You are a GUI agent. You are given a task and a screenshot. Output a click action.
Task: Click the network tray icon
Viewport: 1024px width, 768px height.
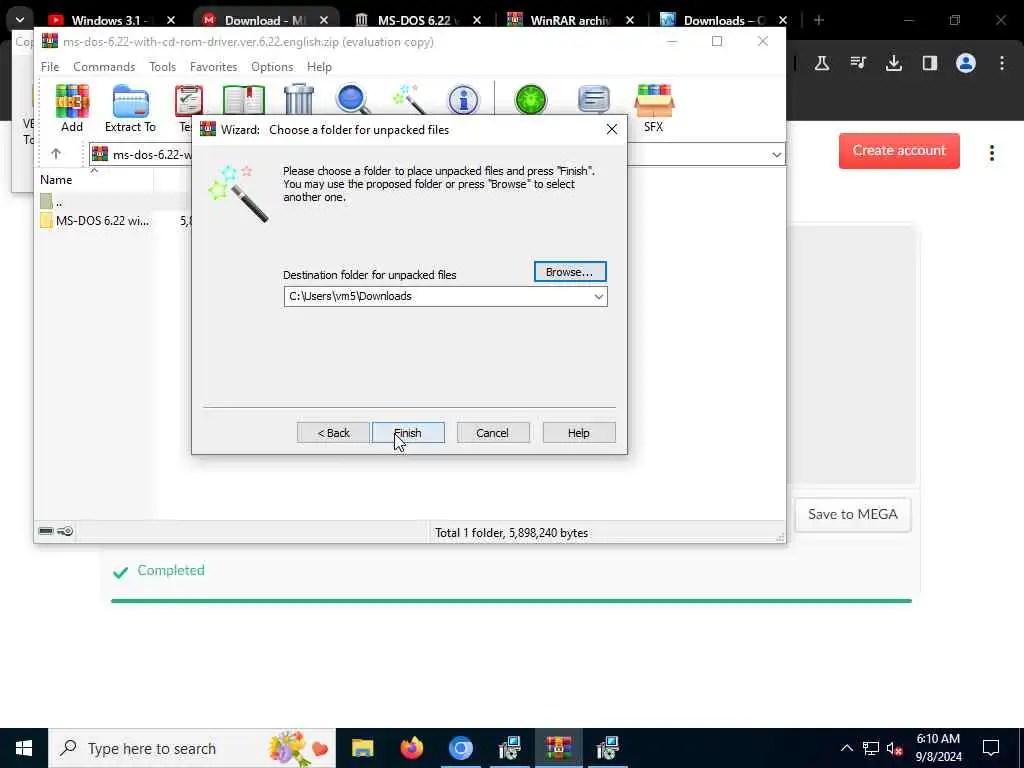coord(871,748)
